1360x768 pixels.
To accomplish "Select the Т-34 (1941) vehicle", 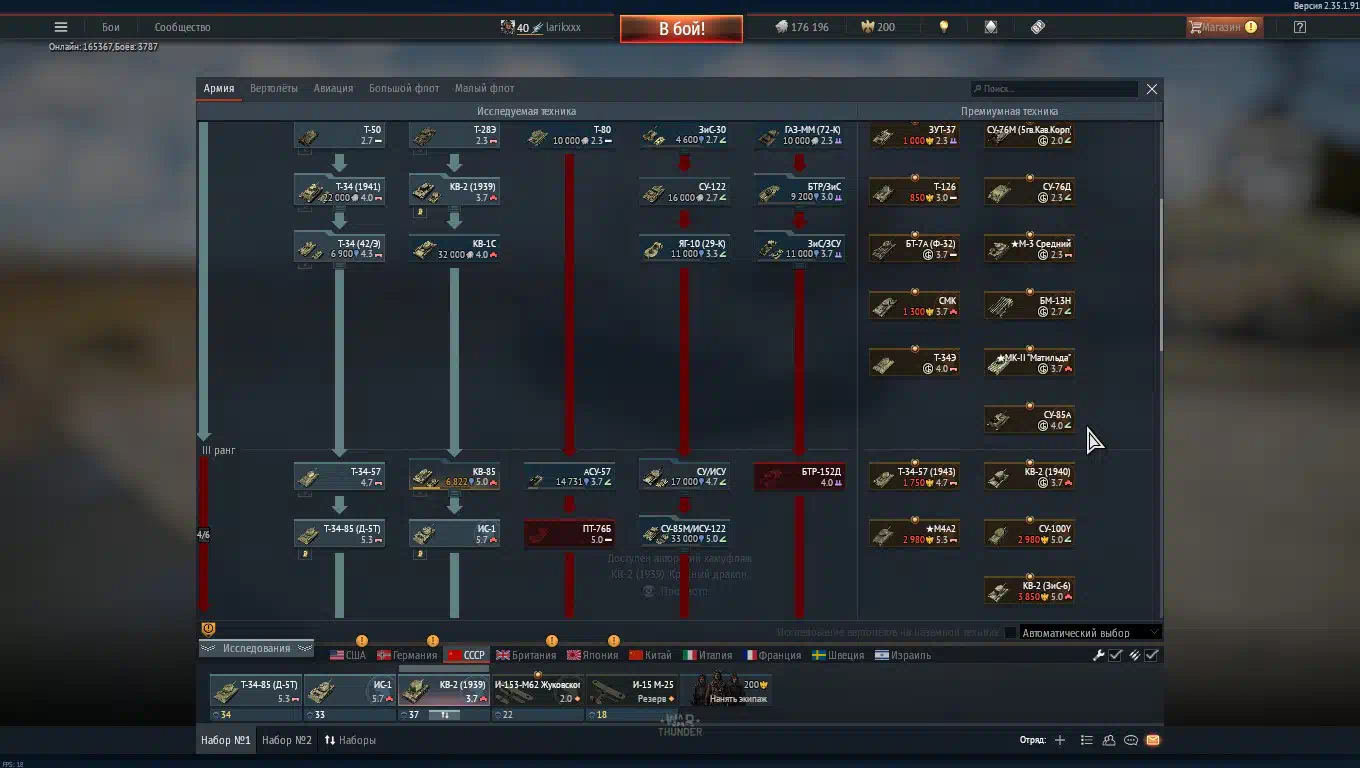I will pyautogui.click(x=339, y=191).
